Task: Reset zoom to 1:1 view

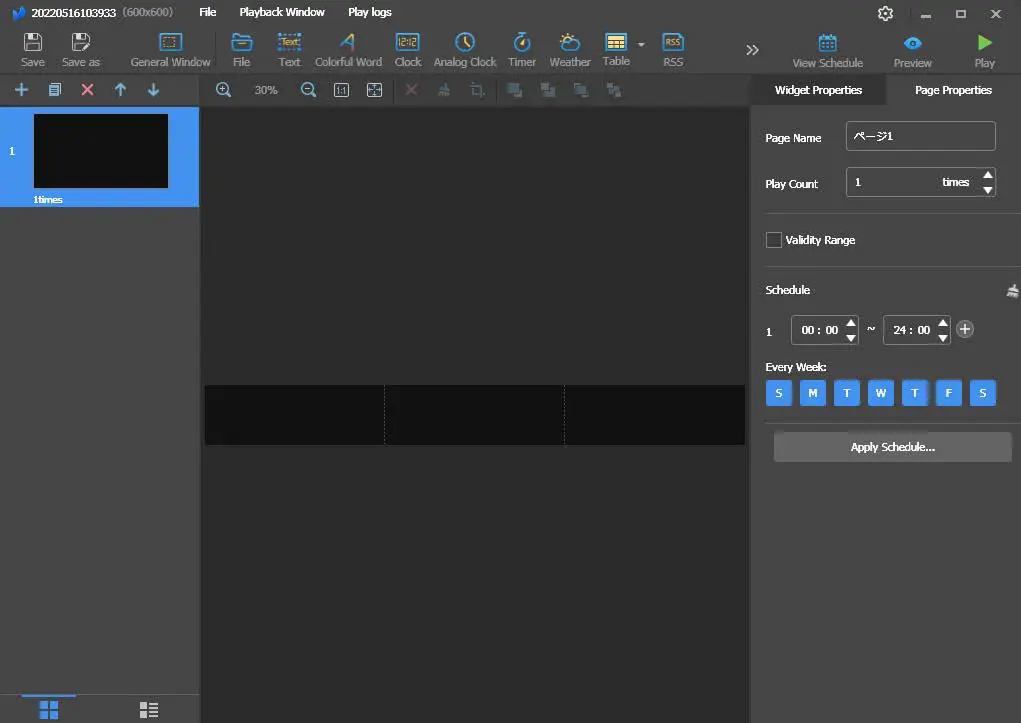Action: 341,89
